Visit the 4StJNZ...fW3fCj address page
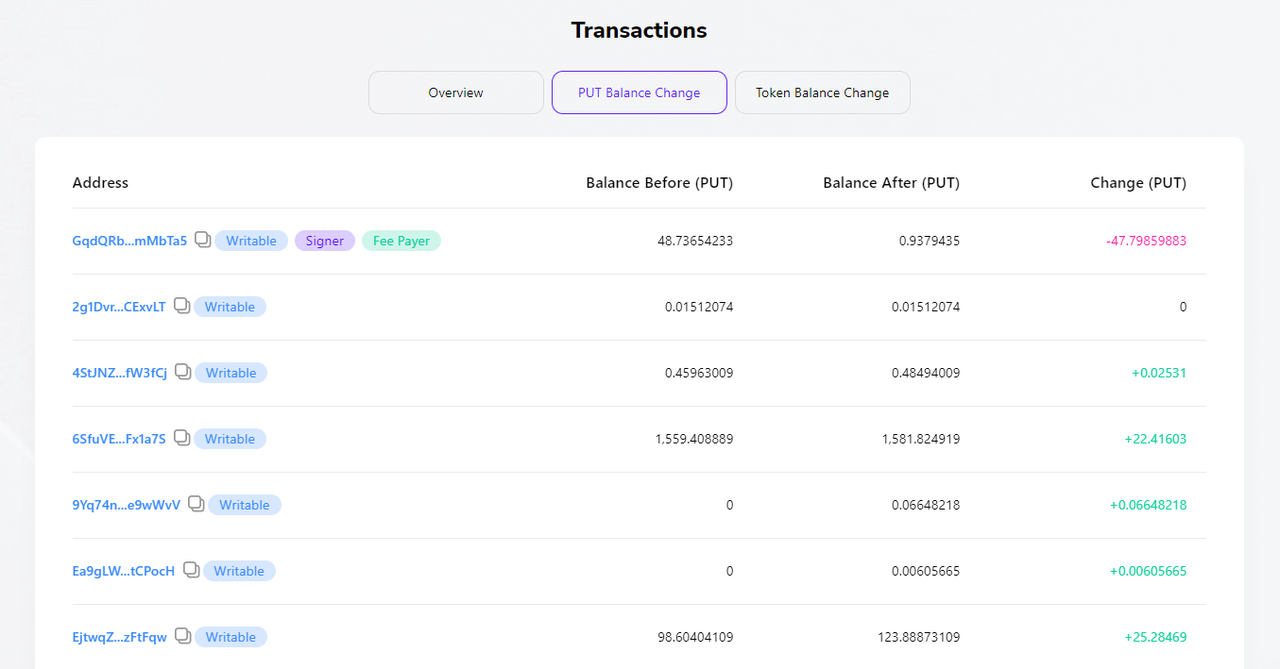This screenshot has height=669, width=1280. pyautogui.click(x=120, y=373)
